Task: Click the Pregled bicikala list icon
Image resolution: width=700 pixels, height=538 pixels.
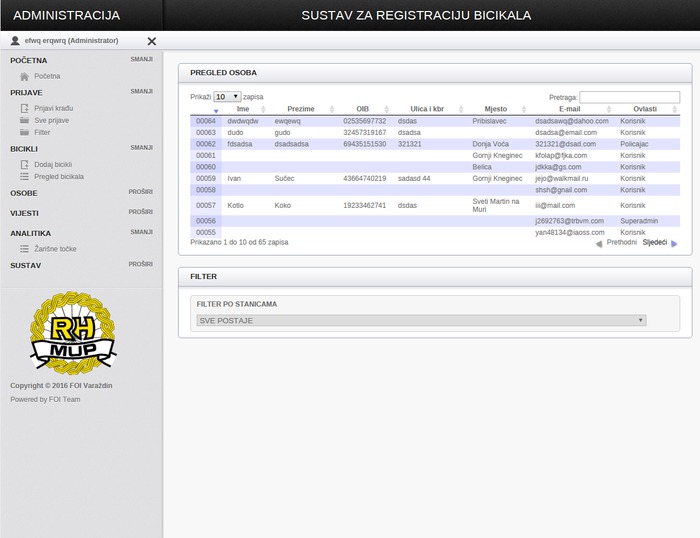Action: [24, 176]
